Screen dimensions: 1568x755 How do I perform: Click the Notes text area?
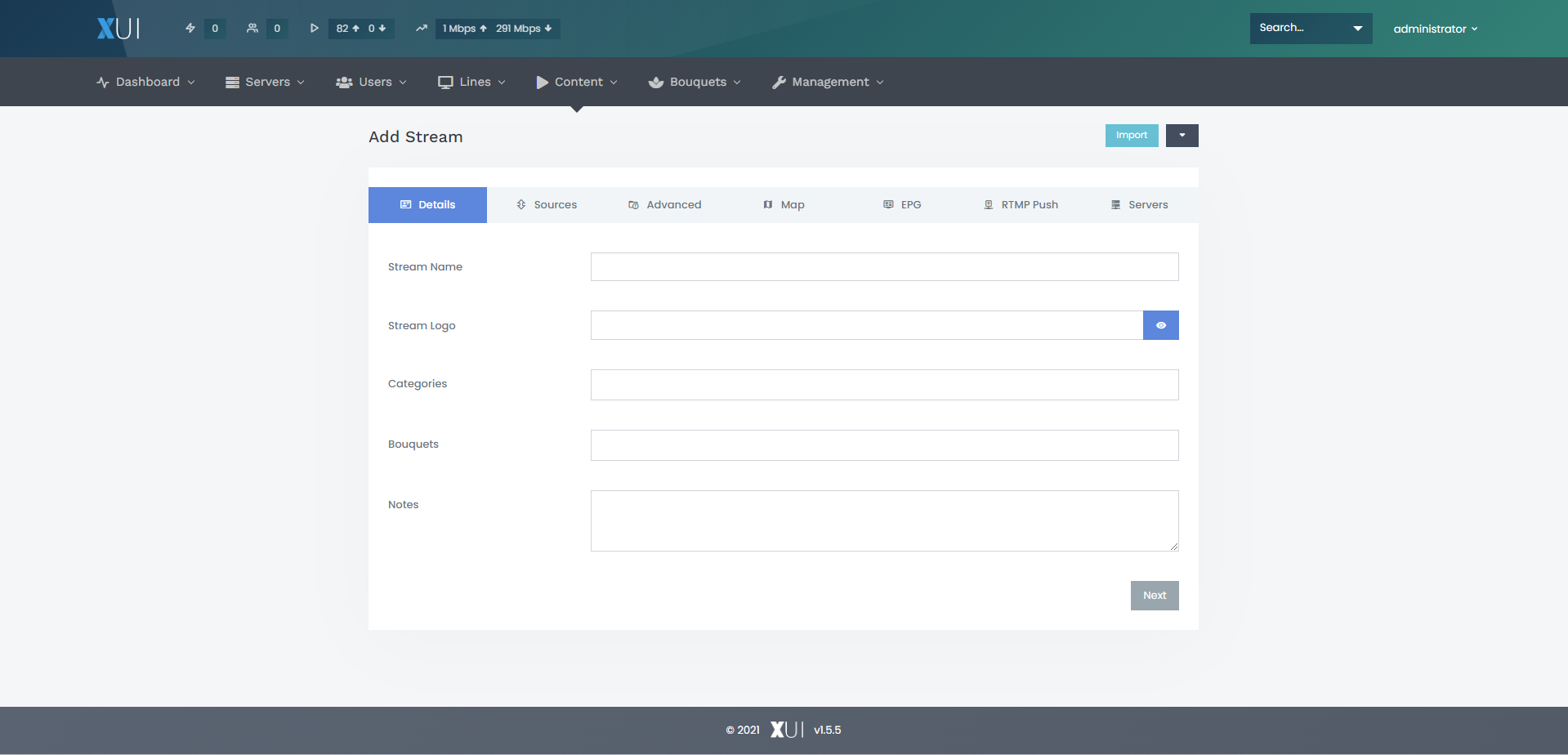[884, 521]
